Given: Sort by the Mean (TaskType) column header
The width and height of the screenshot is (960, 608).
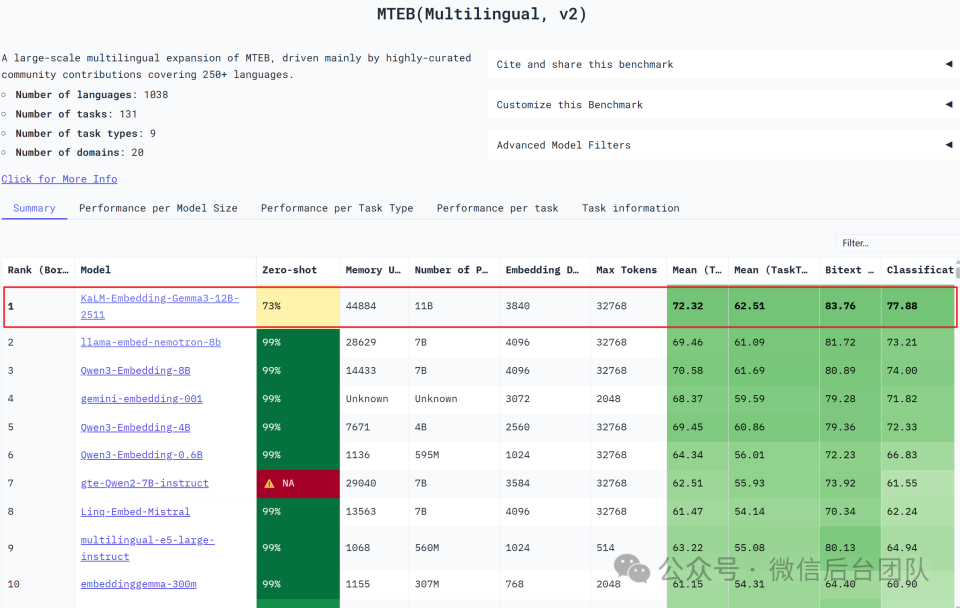Looking at the screenshot, I should [x=774, y=270].
